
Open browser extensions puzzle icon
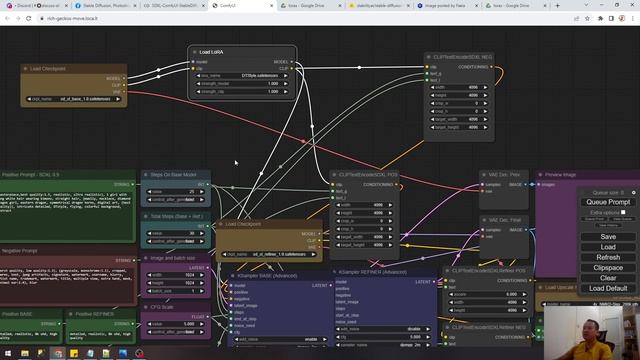[x=600, y=19]
